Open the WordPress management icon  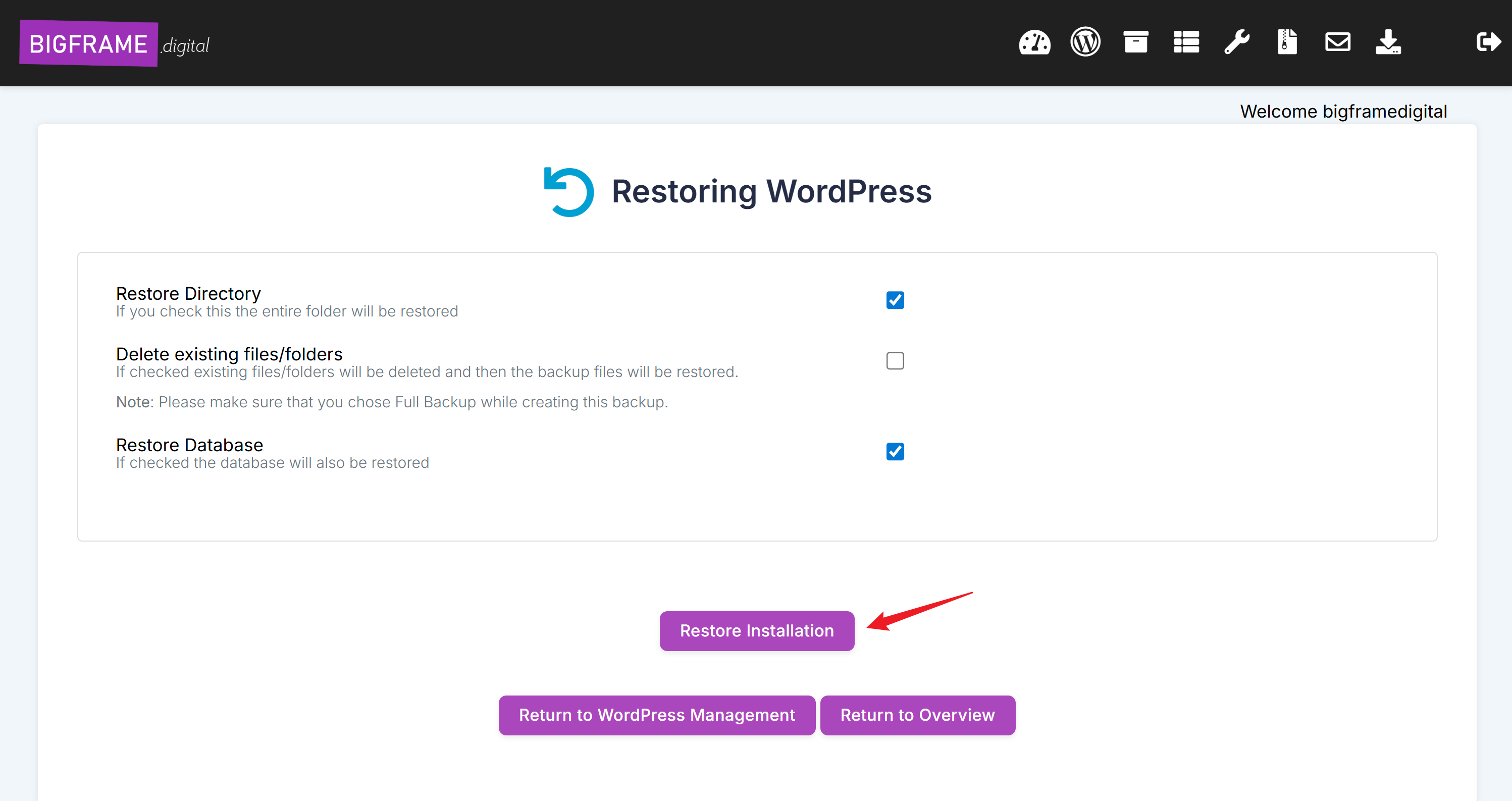tap(1085, 42)
